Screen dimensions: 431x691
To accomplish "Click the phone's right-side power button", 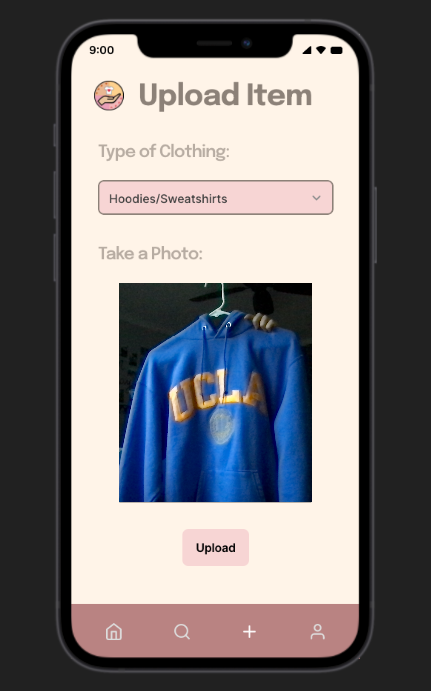I will coord(375,225).
